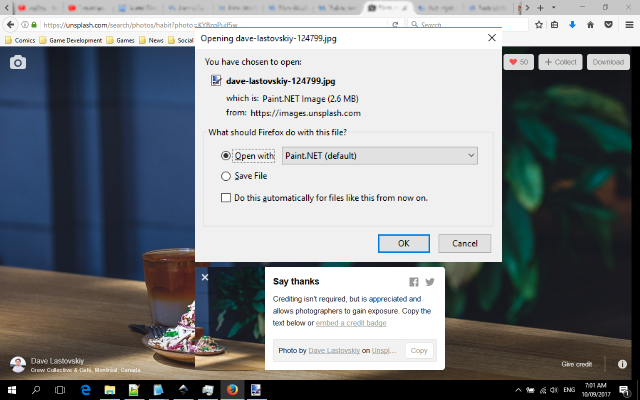Copy the photo credit text

tap(419, 351)
